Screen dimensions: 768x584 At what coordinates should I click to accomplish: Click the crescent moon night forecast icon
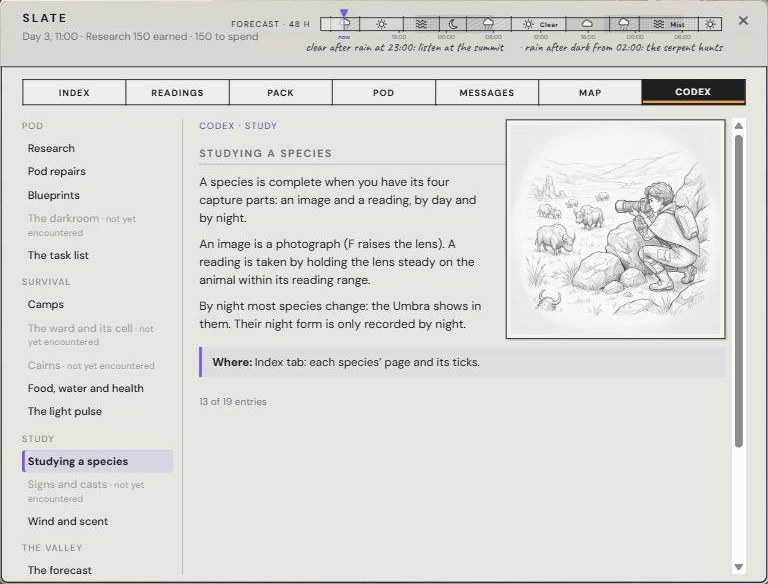tap(453, 24)
